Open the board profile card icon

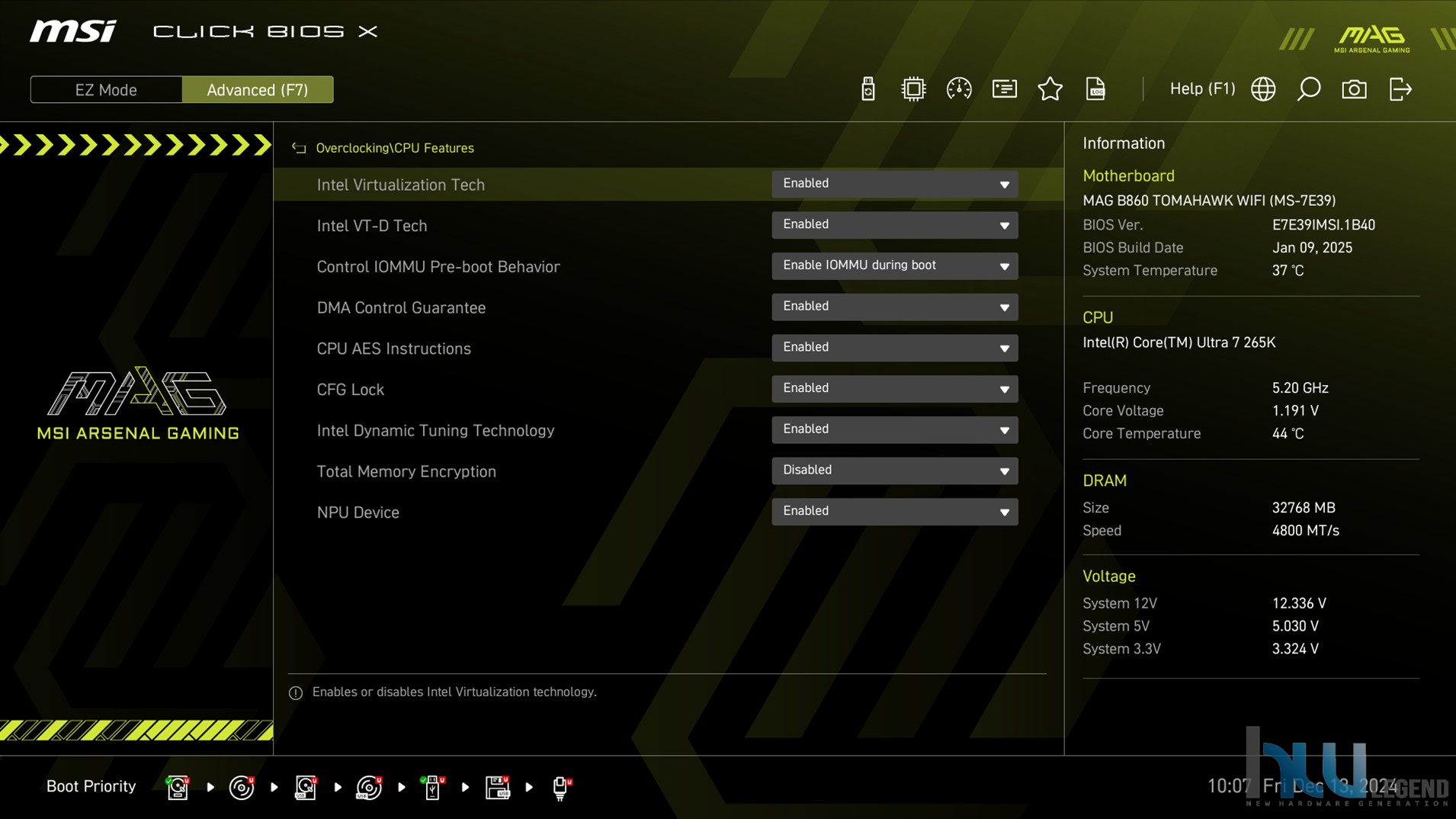pos(1004,89)
